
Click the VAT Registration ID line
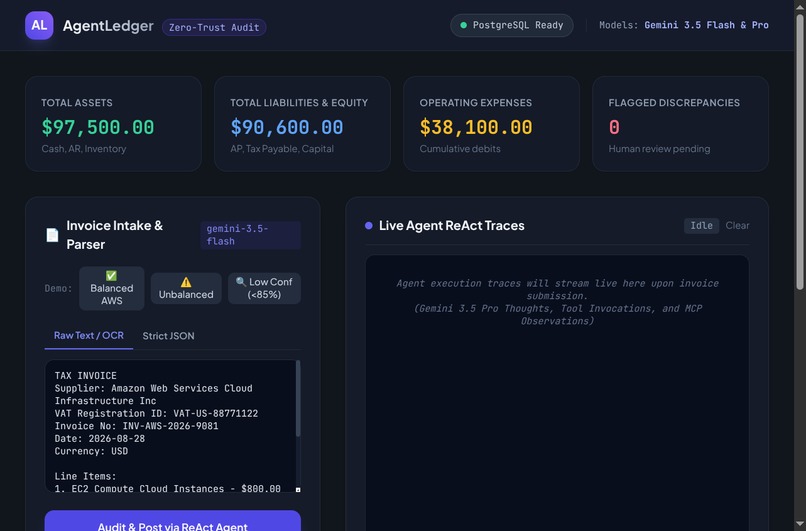coord(156,413)
